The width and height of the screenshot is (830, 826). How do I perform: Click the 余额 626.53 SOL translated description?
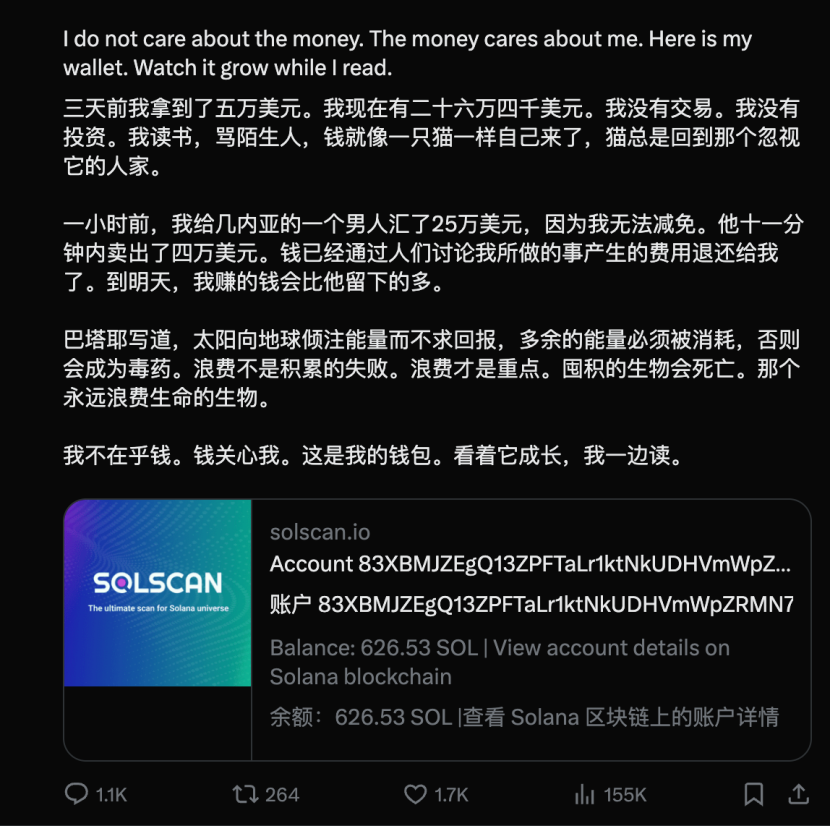[524, 717]
